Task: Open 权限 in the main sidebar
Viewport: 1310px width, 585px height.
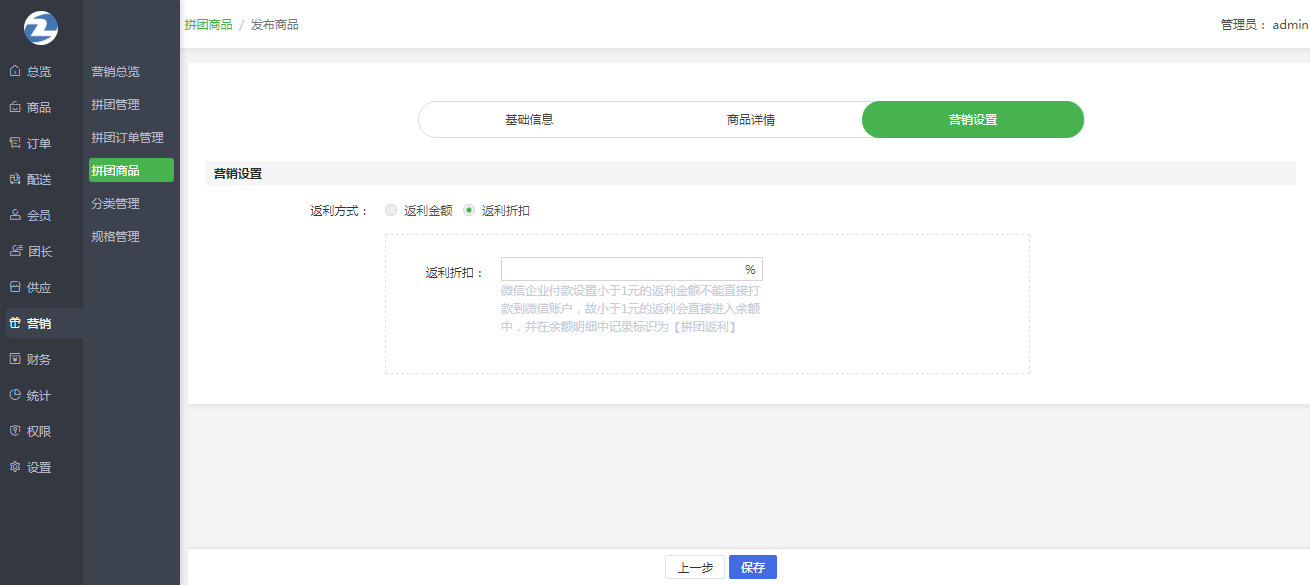Action: click(x=41, y=432)
